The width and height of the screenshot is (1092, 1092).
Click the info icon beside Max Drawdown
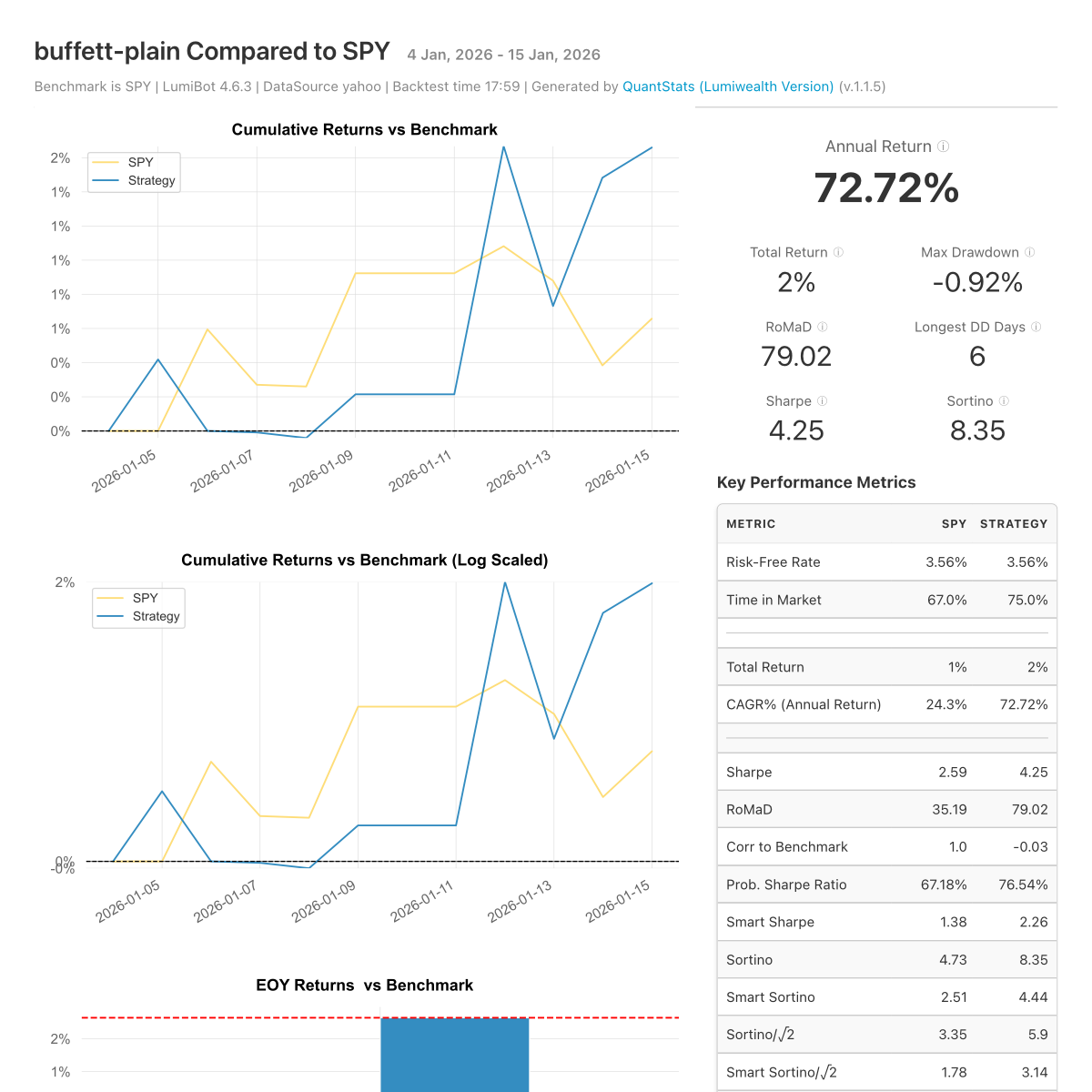pyautogui.click(x=1029, y=252)
